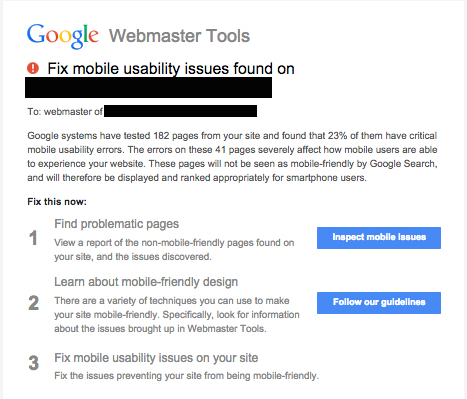Click Fix the issues preventing your site text
Screen dimensions: 467x399
click(x=187, y=376)
